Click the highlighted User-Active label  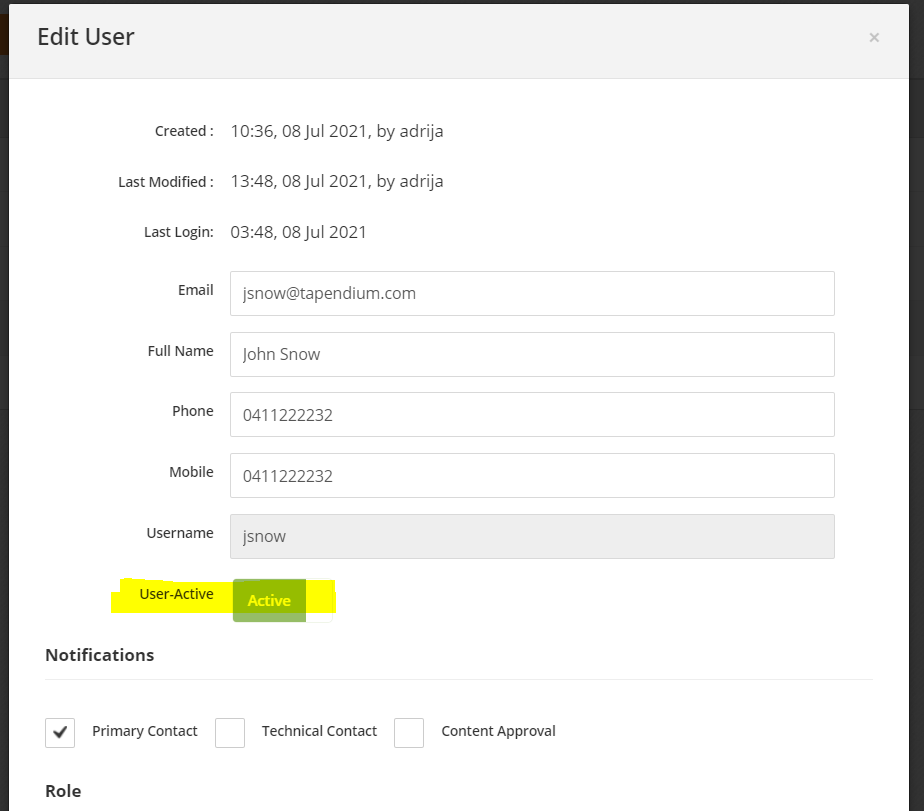(x=177, y=593)
